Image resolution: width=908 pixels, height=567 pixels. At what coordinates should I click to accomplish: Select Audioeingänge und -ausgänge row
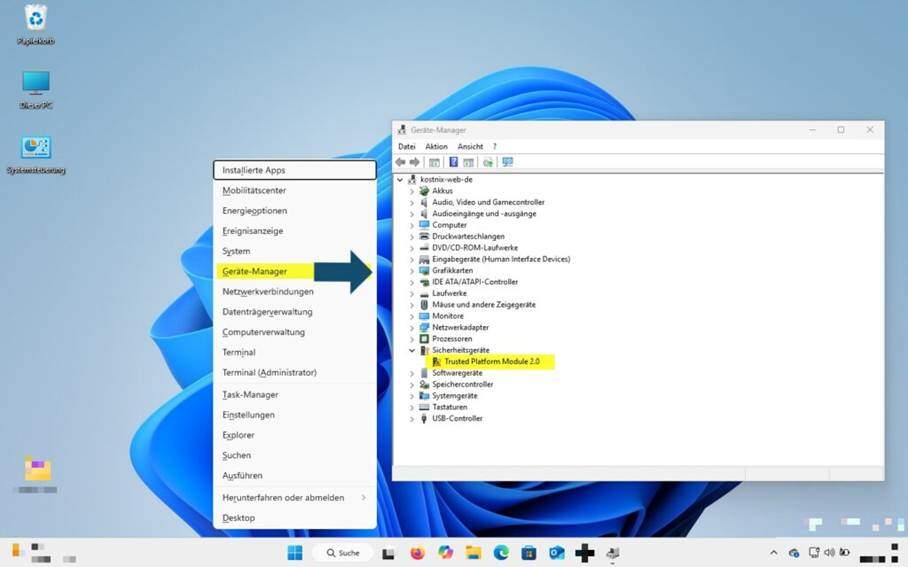point(484,214)
